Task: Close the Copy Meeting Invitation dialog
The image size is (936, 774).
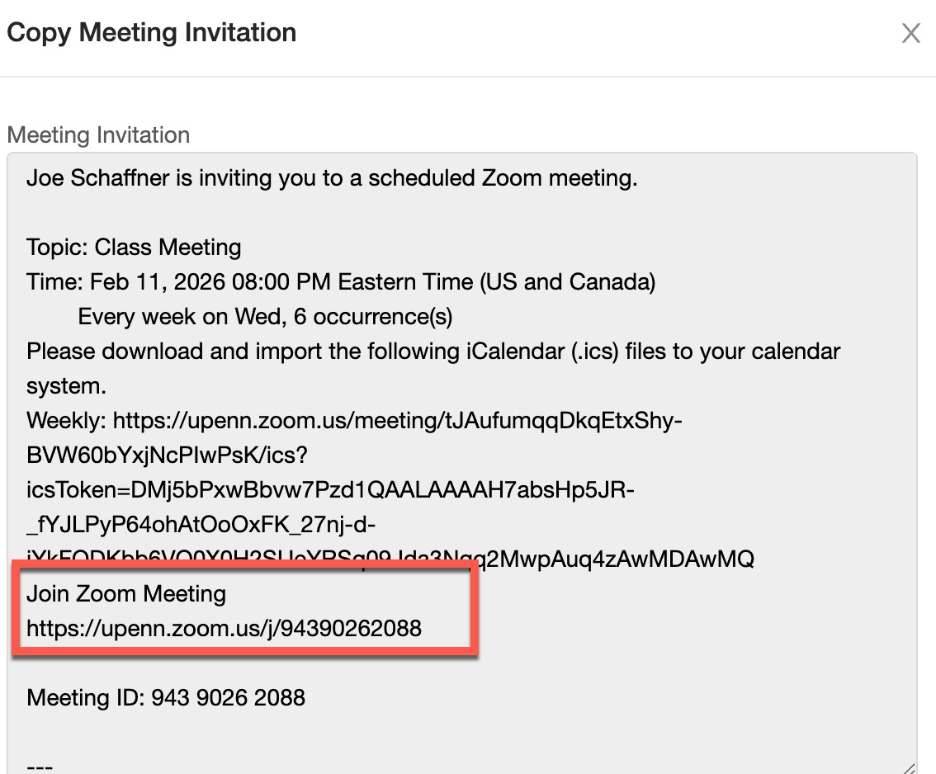Action: 911,33
